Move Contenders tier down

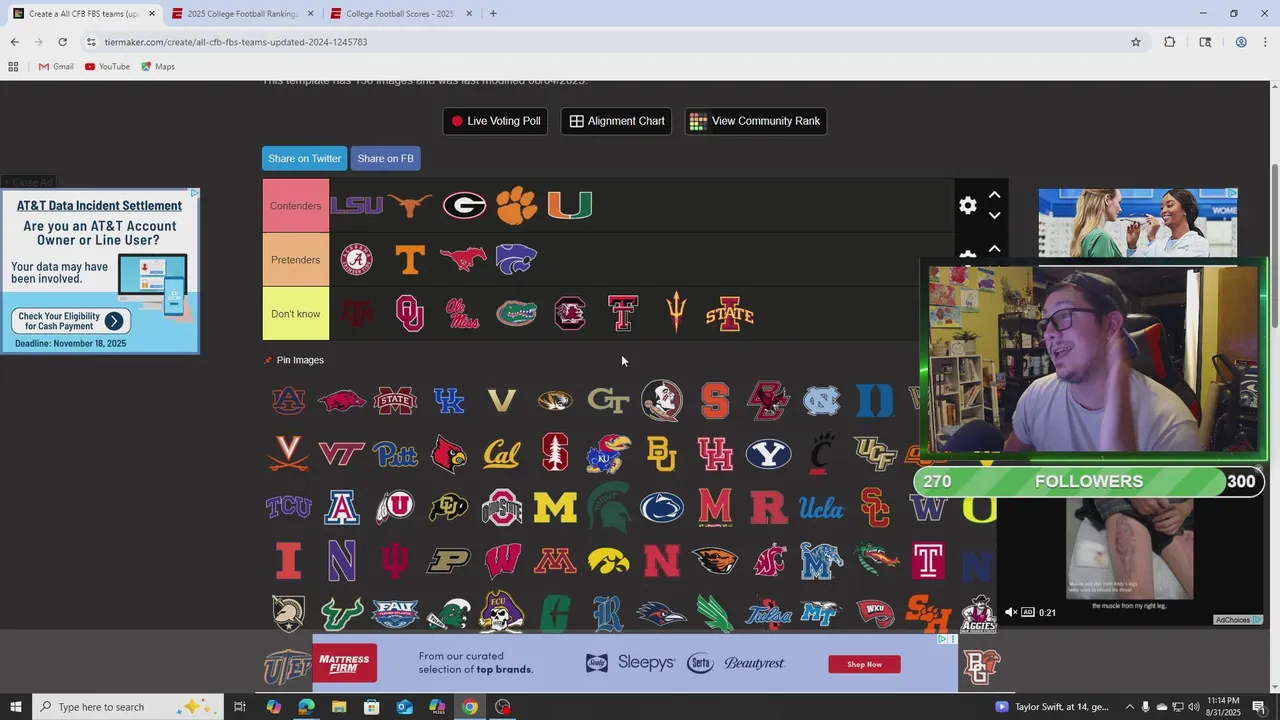point(995,215)
